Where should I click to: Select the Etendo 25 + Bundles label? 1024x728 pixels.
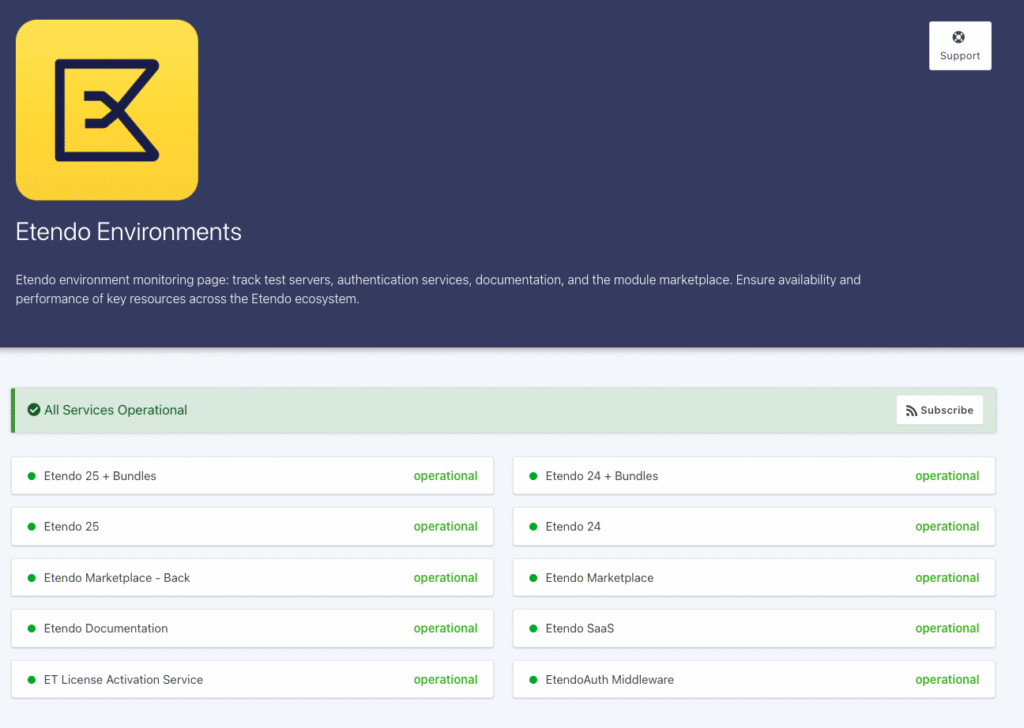point(100,476)
